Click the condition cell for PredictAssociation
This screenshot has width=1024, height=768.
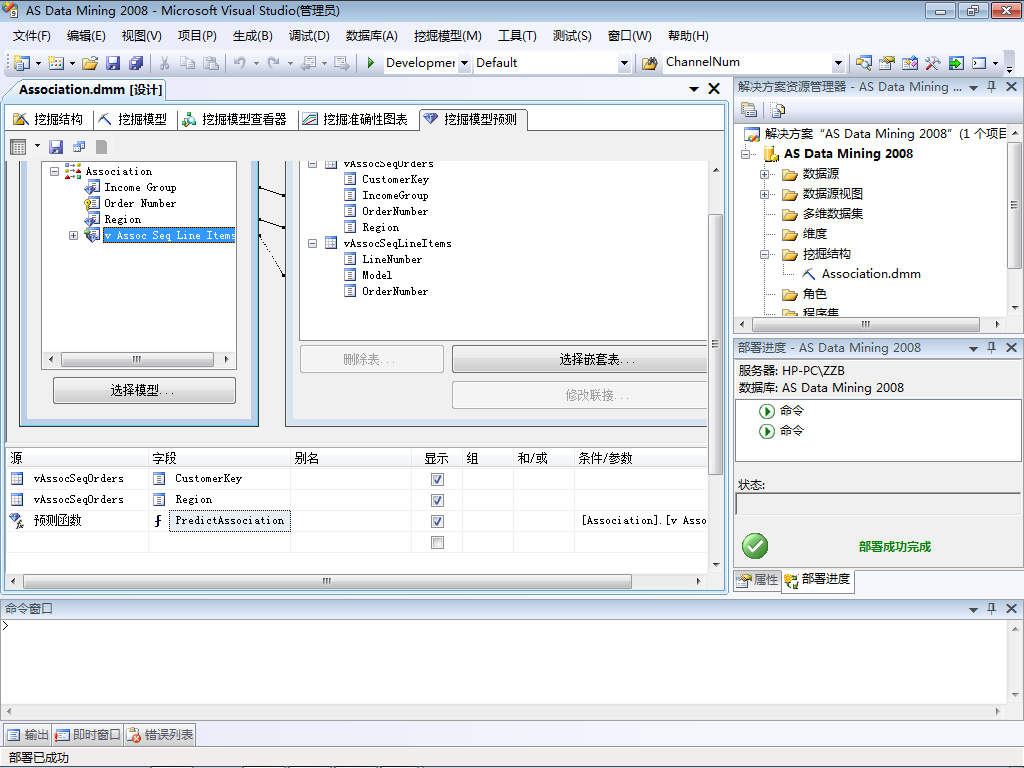(x=643, y=520)
